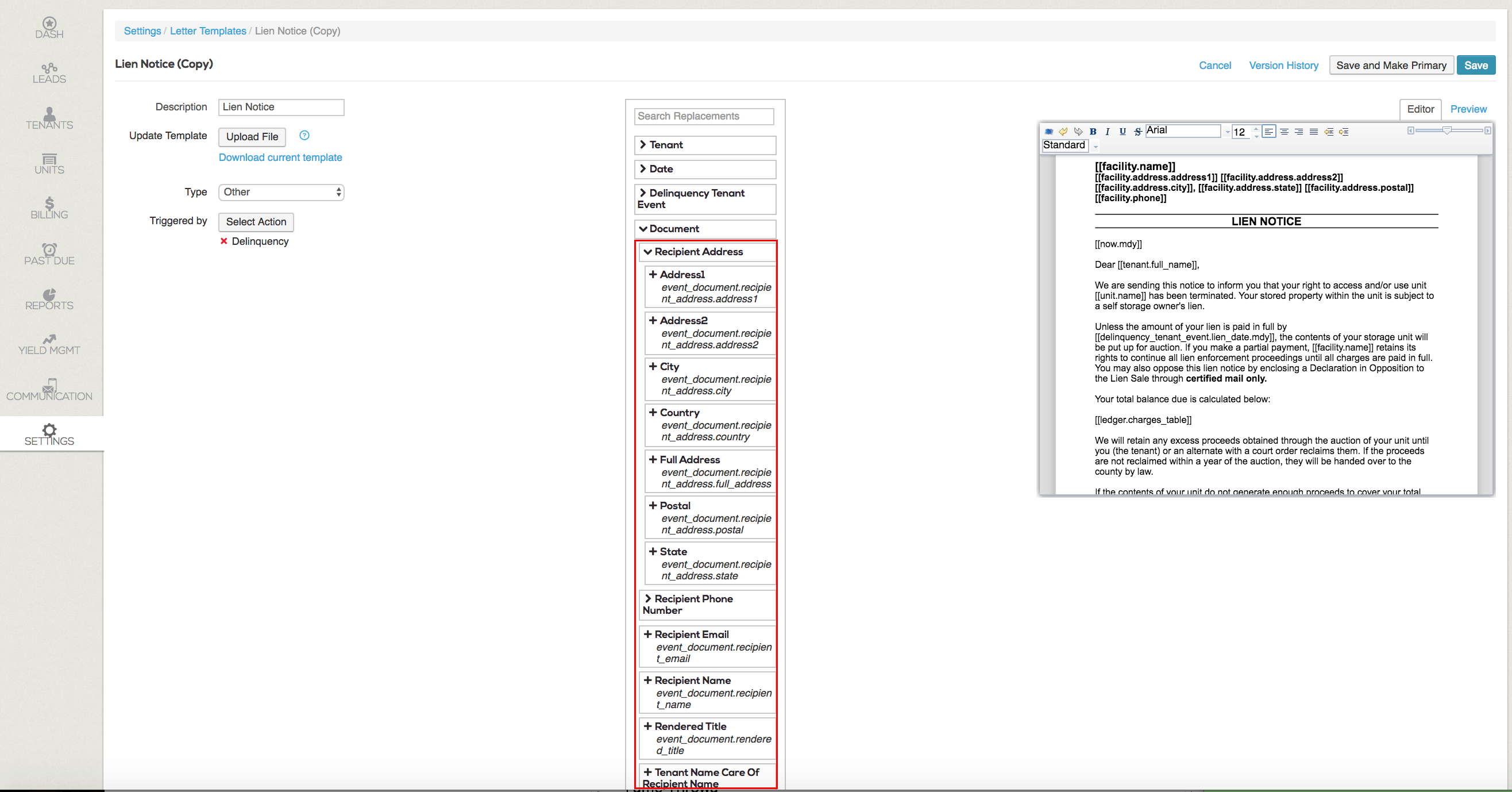The height and width of the screenshot is (792, 1512).
Task: Toggle italic formatting in the editor
Action: [x=1108, y=132]
